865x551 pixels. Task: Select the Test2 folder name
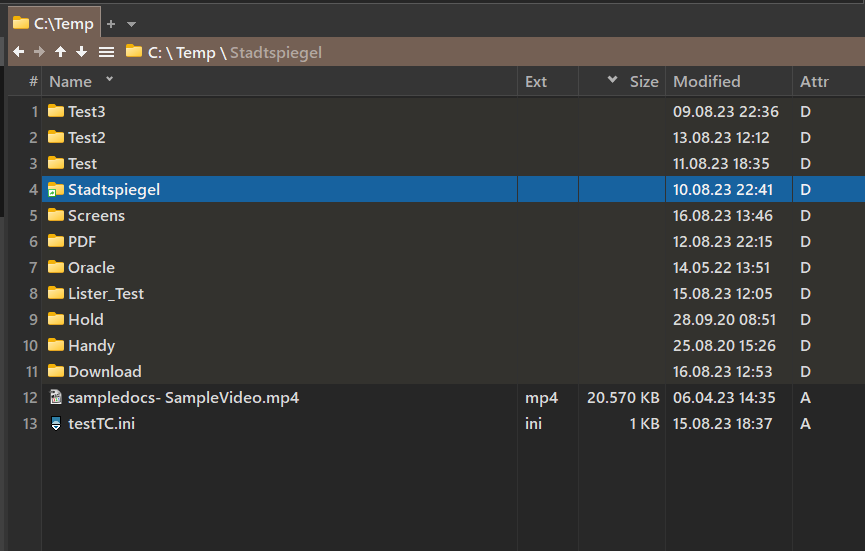pyautogui.click(x=87, y=137)
